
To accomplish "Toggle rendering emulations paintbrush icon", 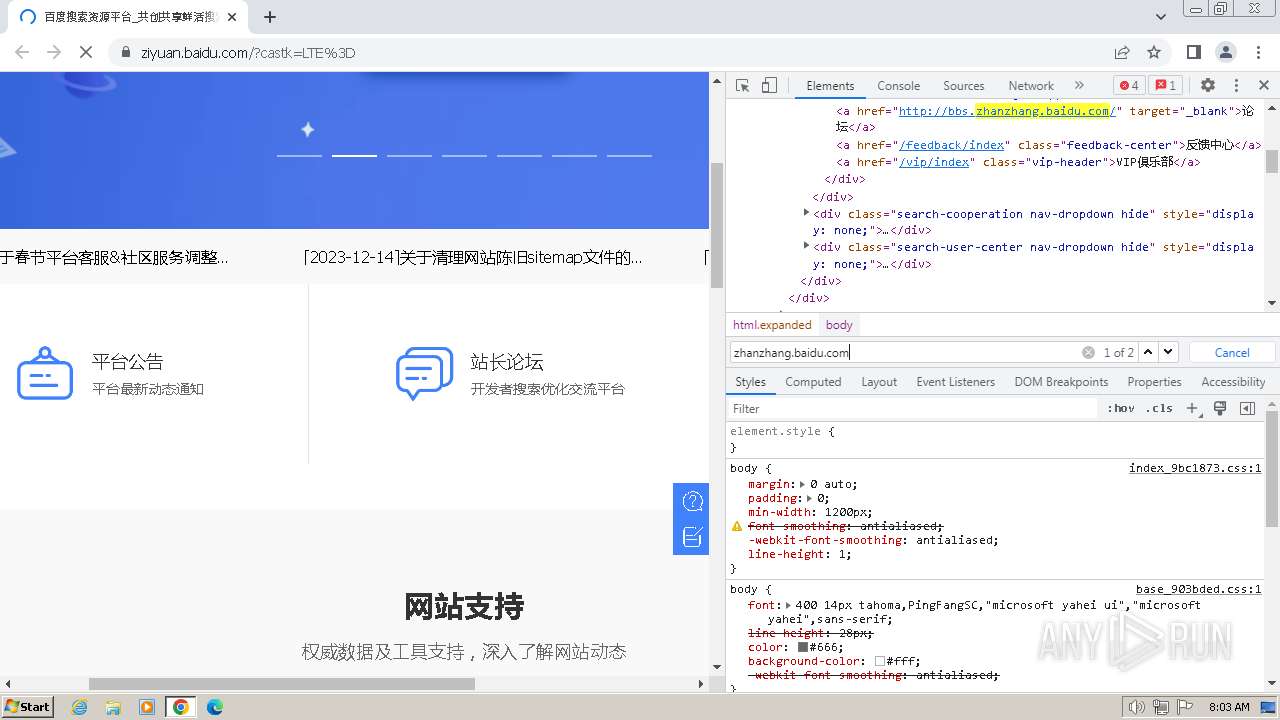I will click(1220, 408).
